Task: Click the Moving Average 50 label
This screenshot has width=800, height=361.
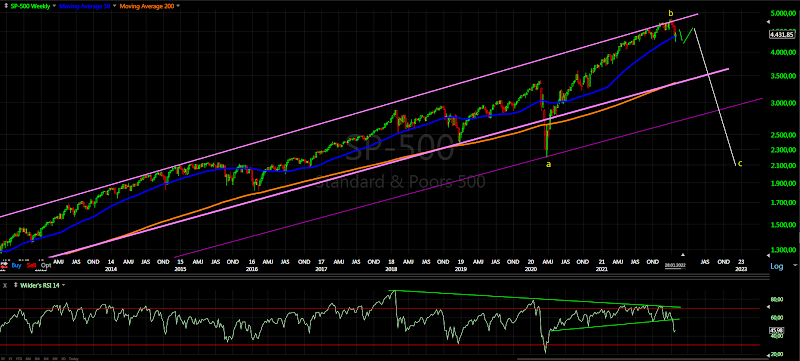Action: tap(85, 6)
